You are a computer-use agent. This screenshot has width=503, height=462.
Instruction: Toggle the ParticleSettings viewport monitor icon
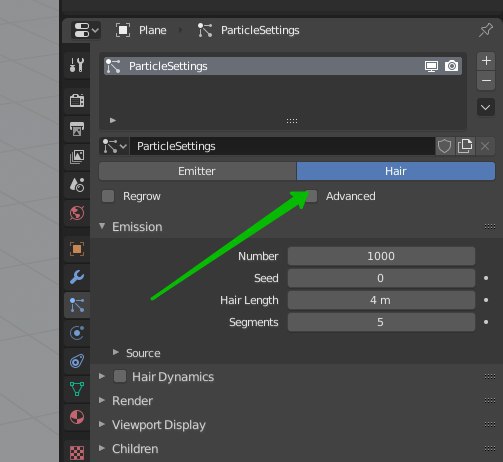pyautogui.click(x=431, y=66)
